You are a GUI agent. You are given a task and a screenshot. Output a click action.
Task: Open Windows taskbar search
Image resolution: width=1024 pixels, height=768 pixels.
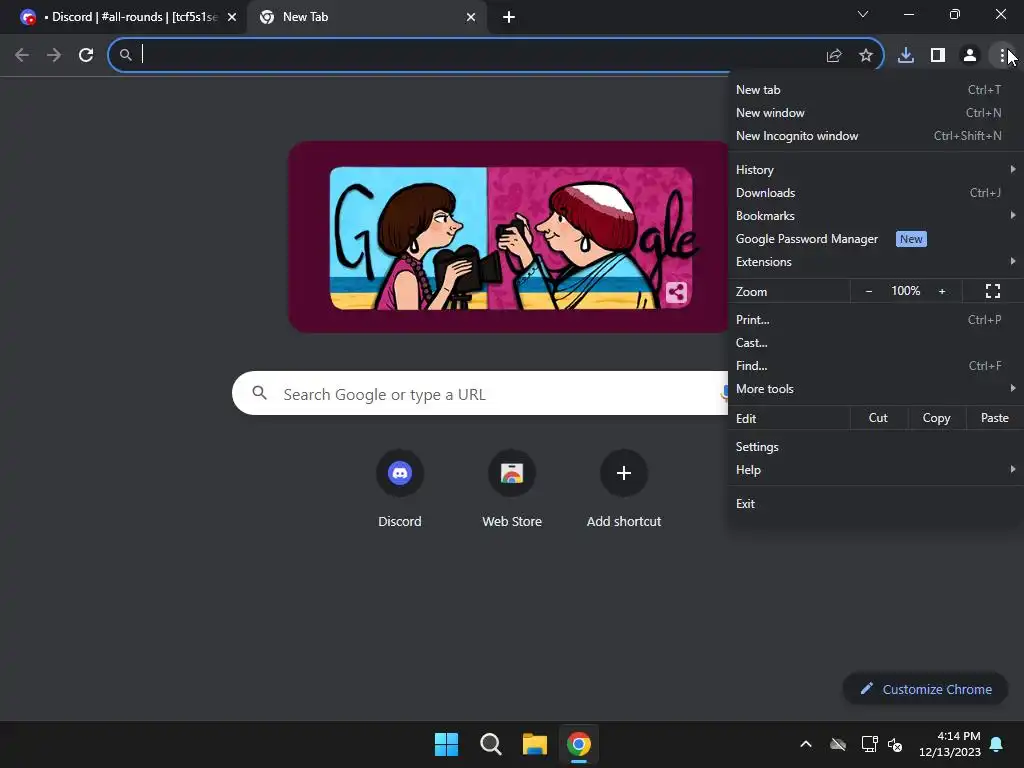(490, 744)
